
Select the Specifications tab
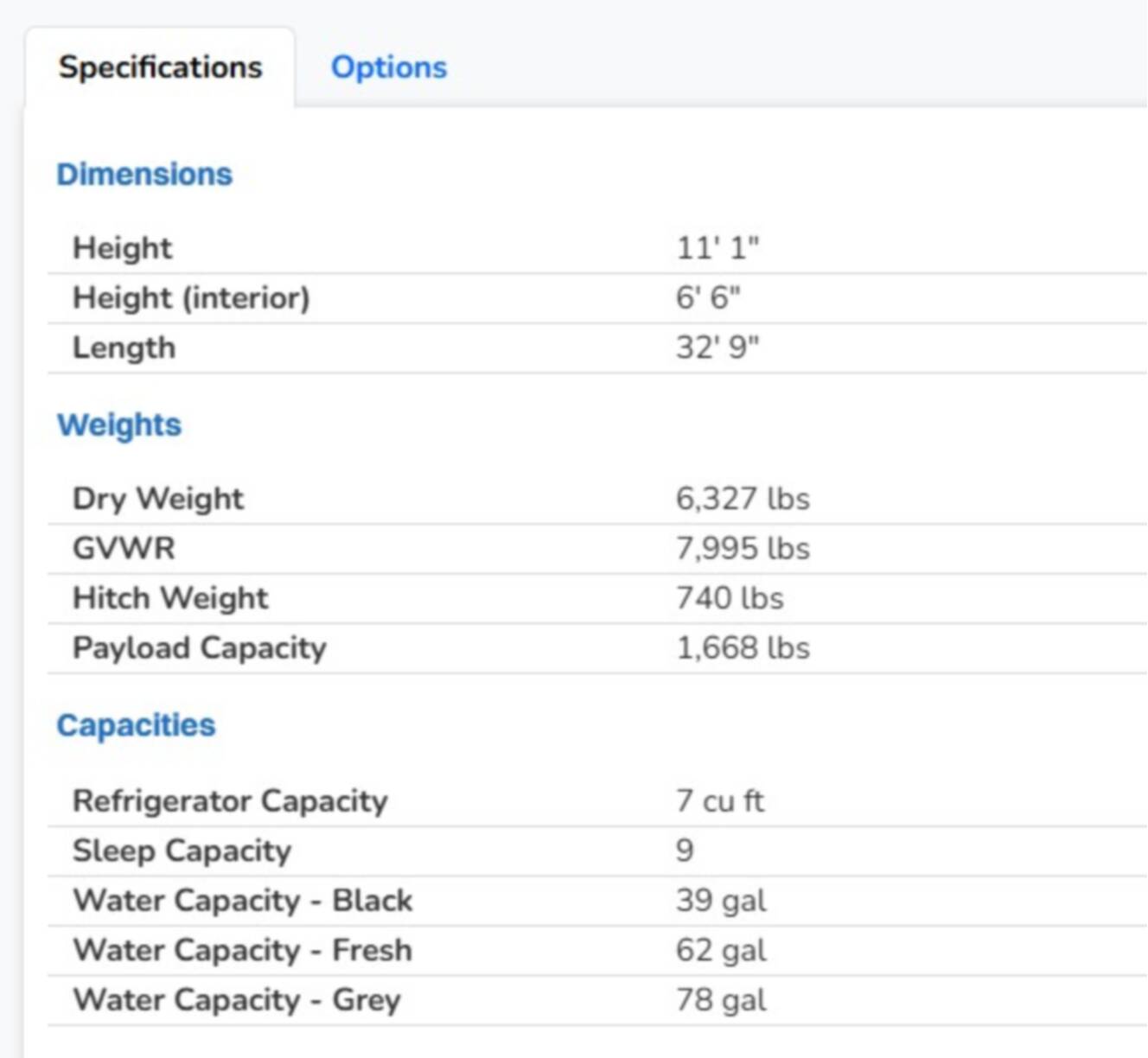(x=160, y=67)
